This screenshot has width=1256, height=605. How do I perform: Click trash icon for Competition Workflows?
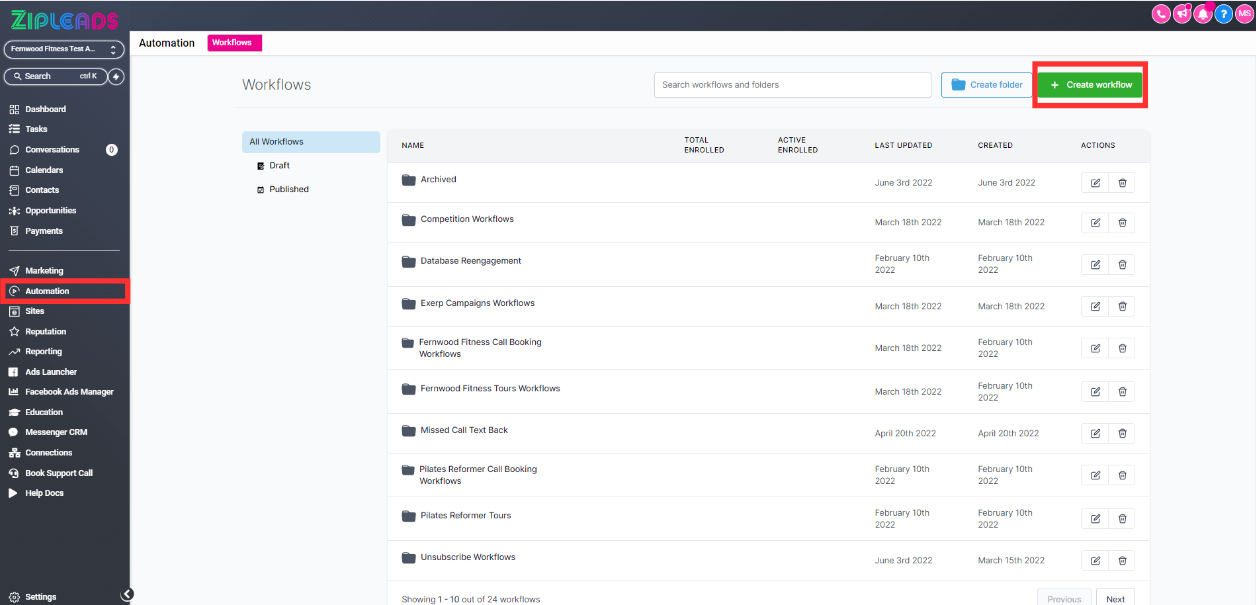tap(1122, 222)
